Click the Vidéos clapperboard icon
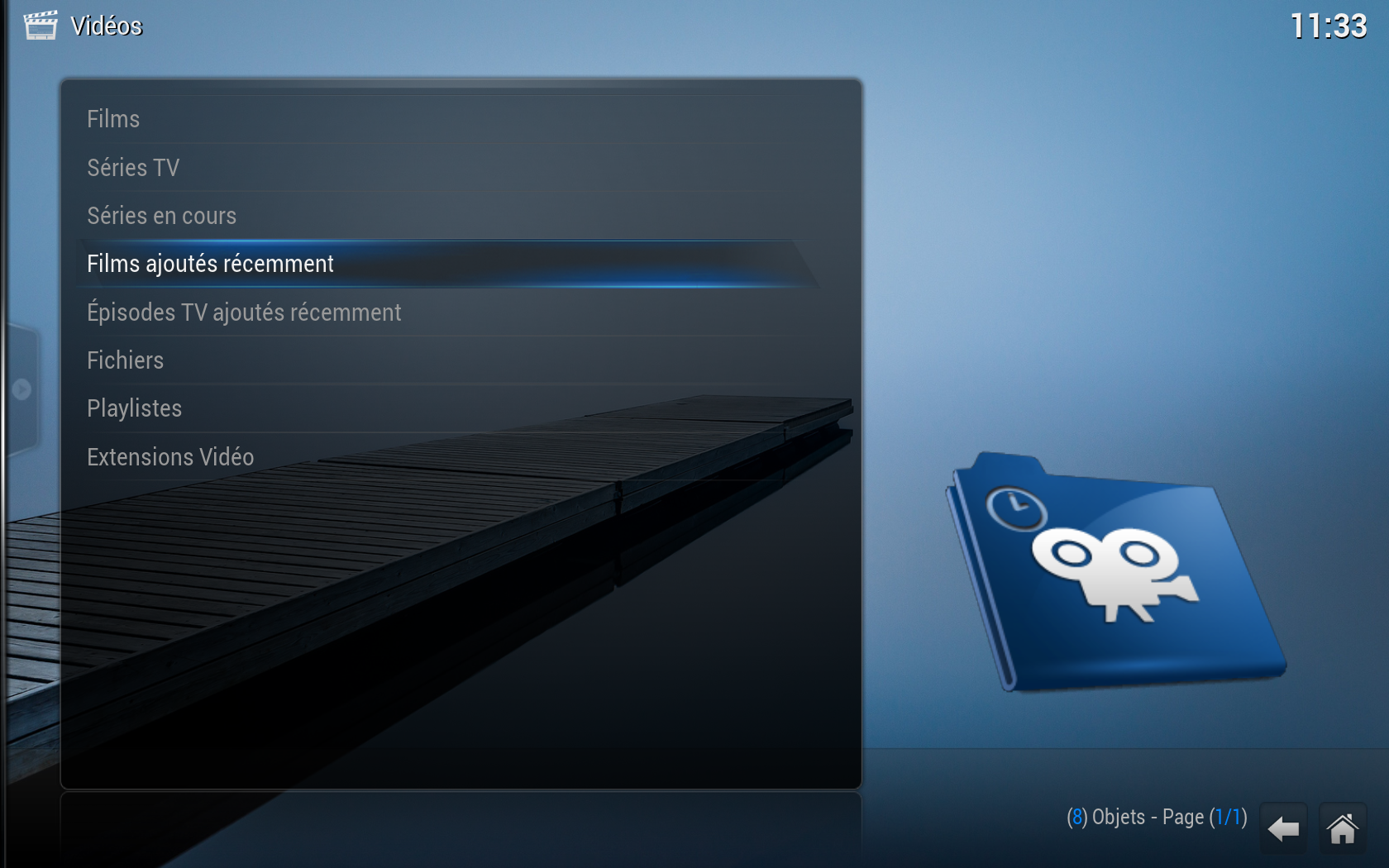Screen dimensions: 1389x868 (x=41, y=26)
